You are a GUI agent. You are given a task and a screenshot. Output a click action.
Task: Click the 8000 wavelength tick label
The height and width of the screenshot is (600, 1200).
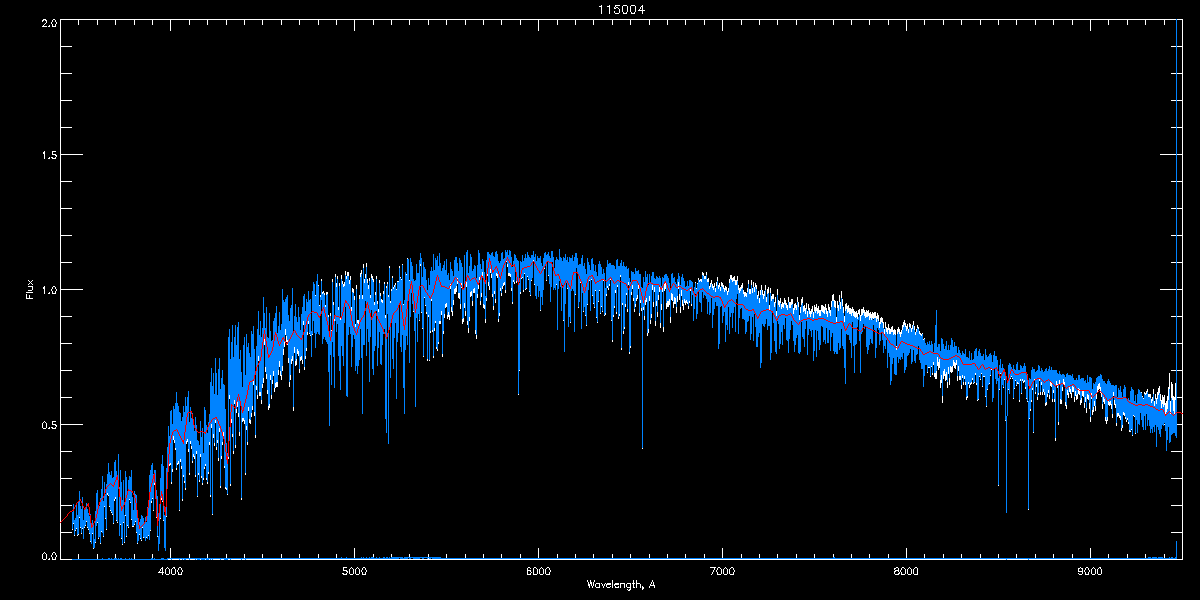point(906,571)
